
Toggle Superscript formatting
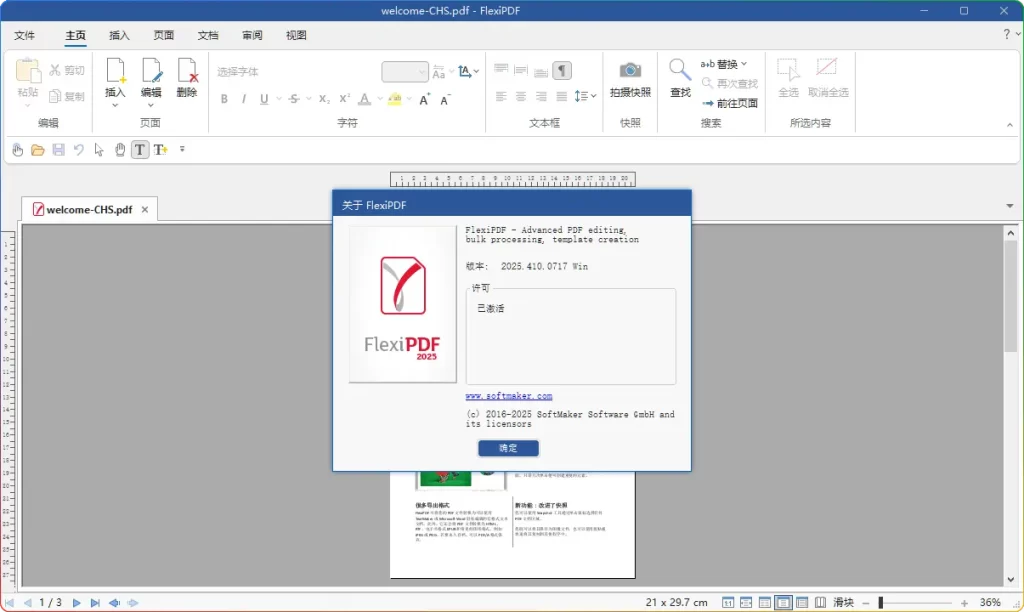(x=344, y=99)
